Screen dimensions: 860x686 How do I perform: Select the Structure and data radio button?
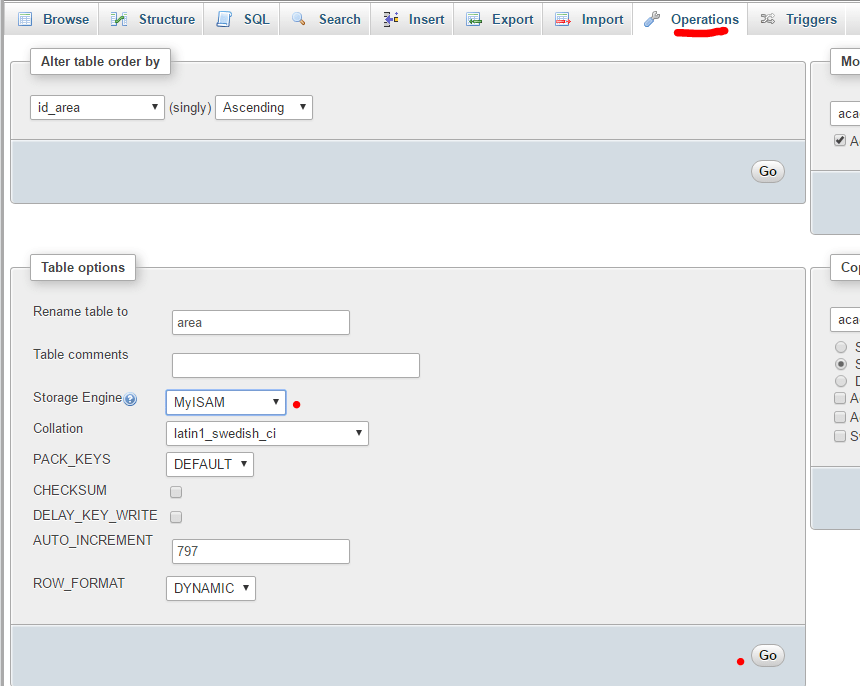(x=841, y=364)
